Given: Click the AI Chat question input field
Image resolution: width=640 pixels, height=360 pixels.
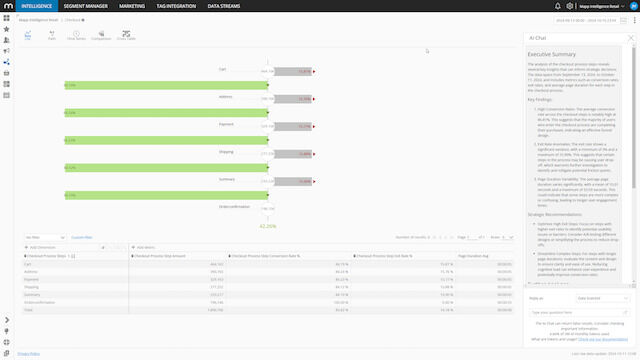Looking at the screenshot, I should click(579, 313).
